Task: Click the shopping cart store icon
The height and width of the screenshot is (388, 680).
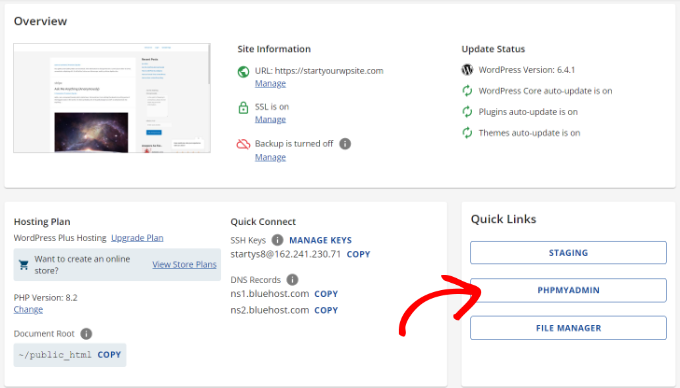Action: [24, 264]
